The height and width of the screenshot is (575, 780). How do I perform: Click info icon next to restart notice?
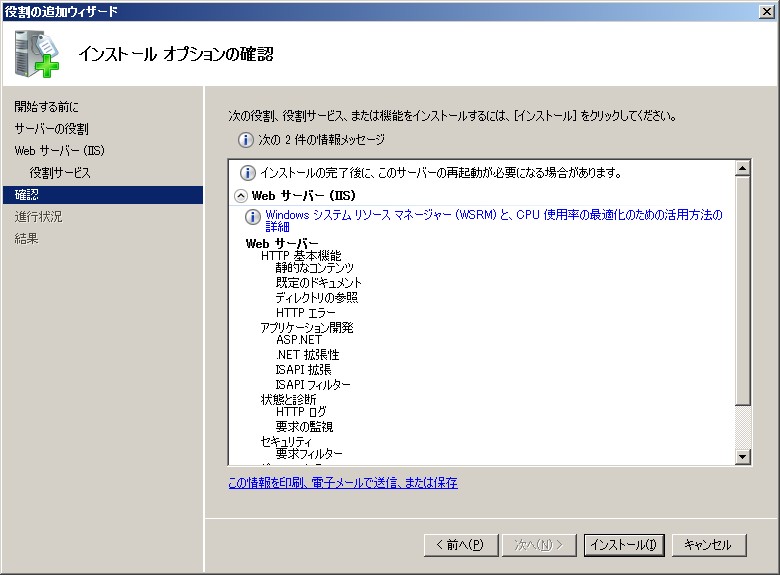point(248,173)
